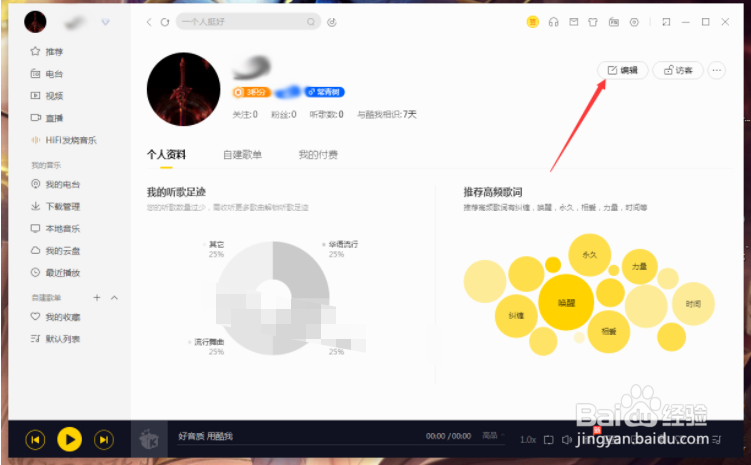751x465 pixels.
Task: Click the 唤醒 lyric bubble
Action: tap(566, 303)
